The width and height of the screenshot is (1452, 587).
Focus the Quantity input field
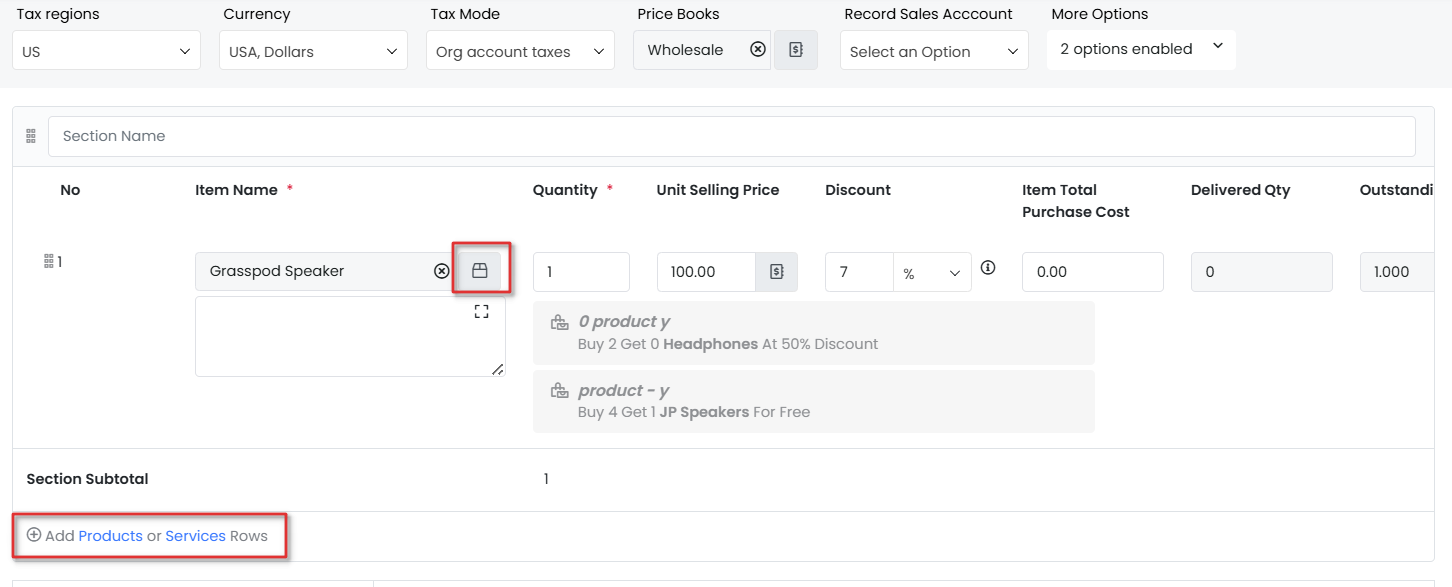click(x=581, y=272)
